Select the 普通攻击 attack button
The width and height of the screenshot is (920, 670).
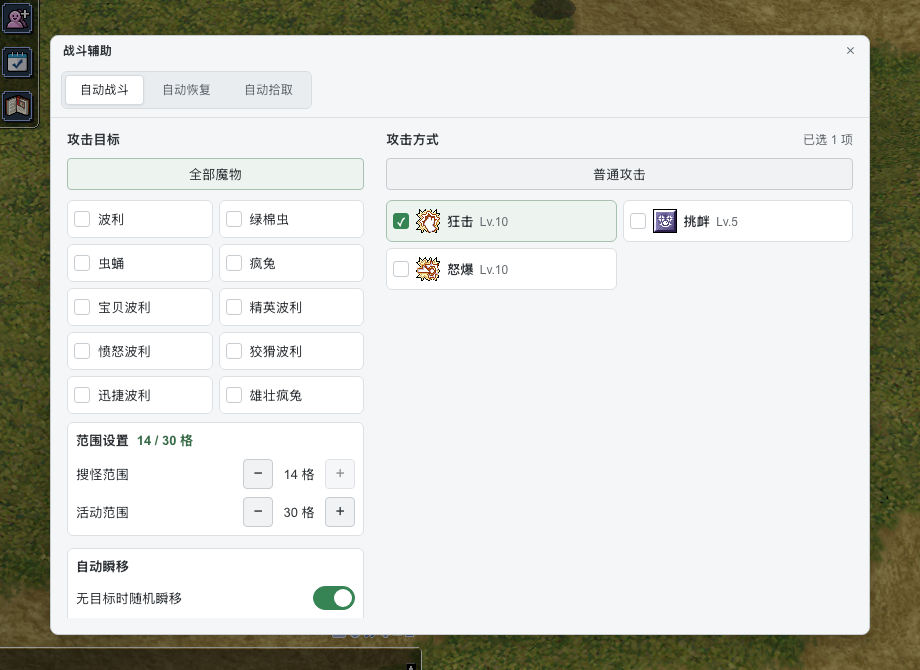(619, 174)
